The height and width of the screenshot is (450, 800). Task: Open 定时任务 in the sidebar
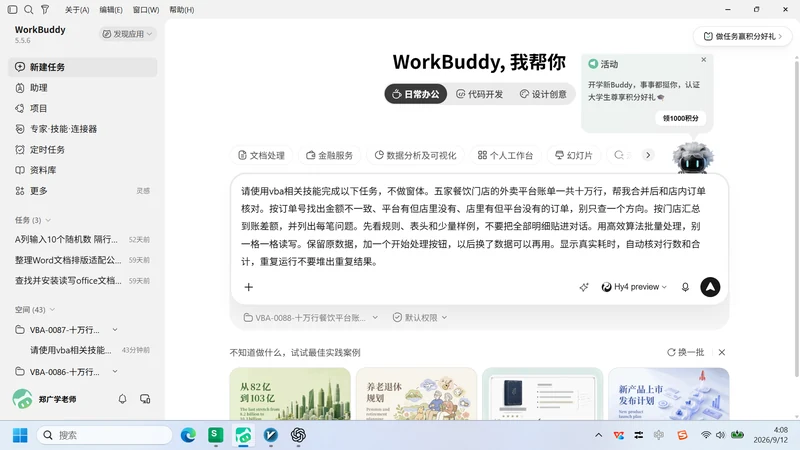83,149
